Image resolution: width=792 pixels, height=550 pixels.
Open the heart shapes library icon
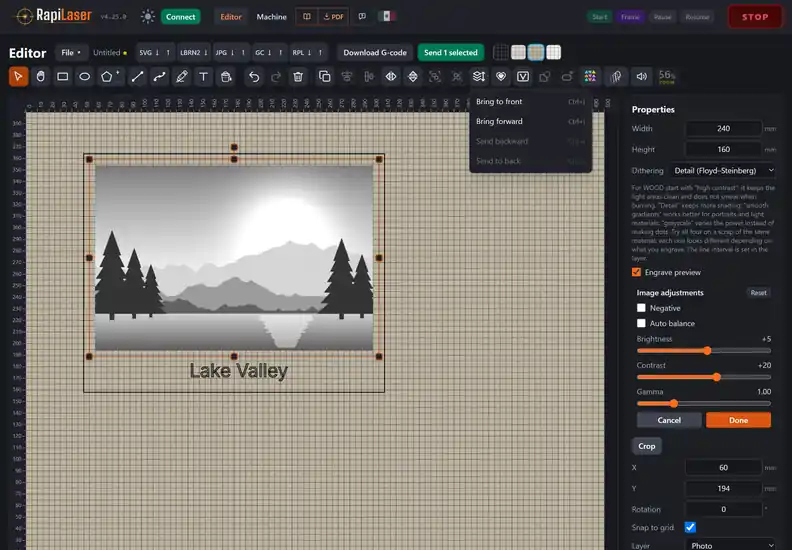tap(501, 77)
